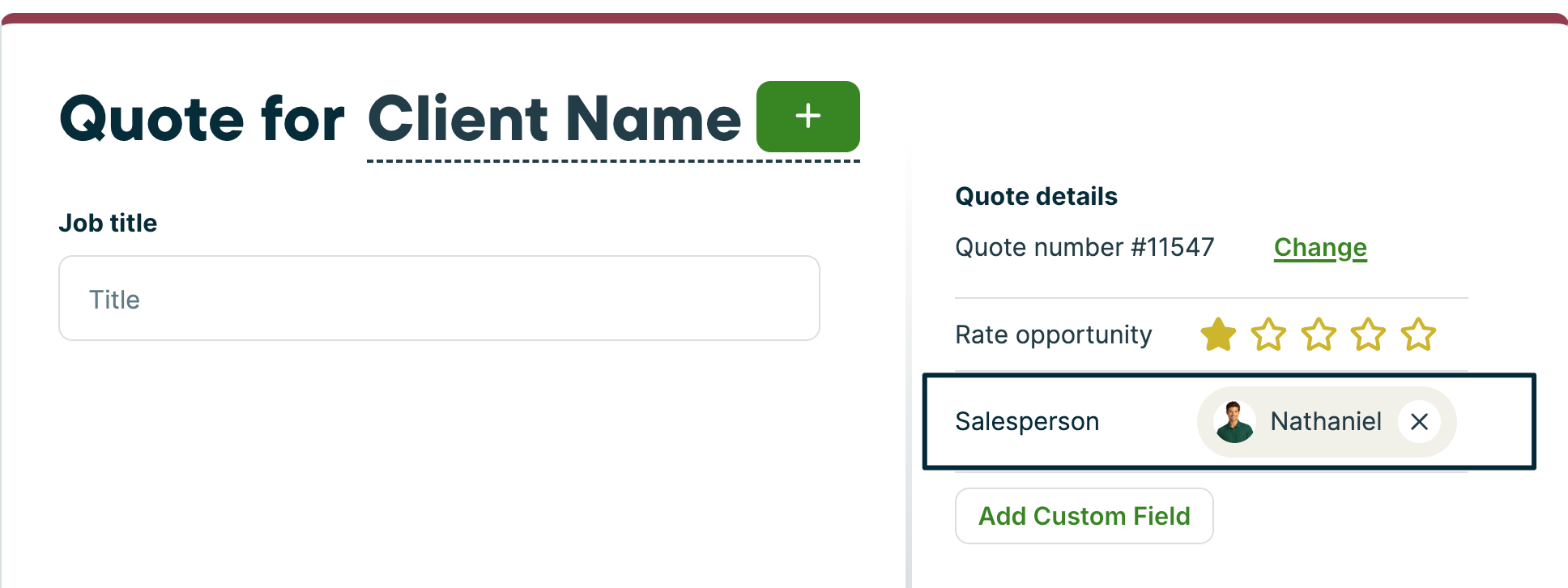Viewport: 1568px width, 588px height.
Task: Rate opportunity with the first star
Action: click(x=1218, y=334)
